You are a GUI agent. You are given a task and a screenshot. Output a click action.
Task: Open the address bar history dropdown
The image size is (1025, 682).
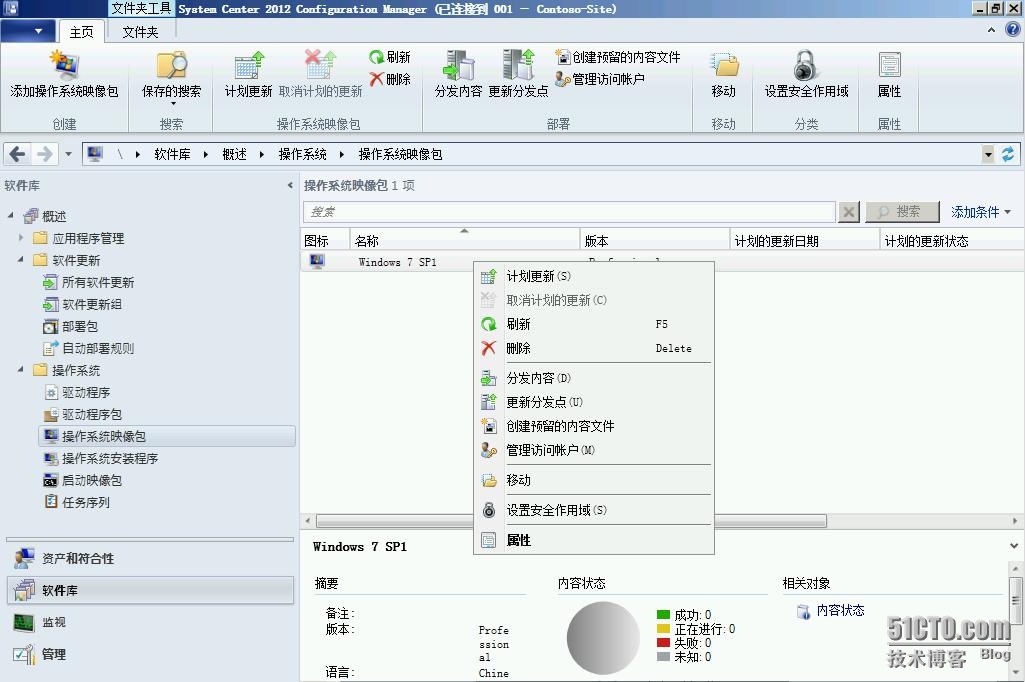988,155
